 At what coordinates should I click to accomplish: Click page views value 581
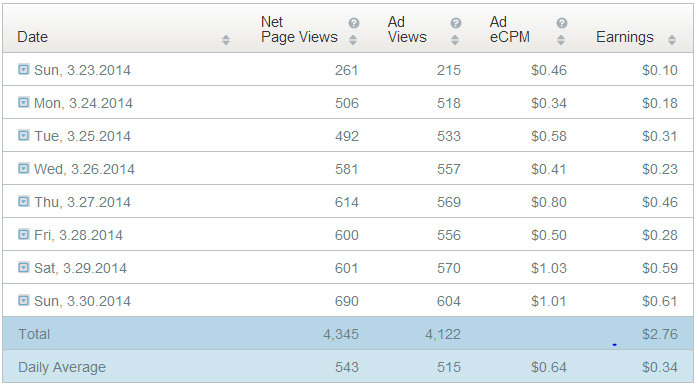[346, 169]
